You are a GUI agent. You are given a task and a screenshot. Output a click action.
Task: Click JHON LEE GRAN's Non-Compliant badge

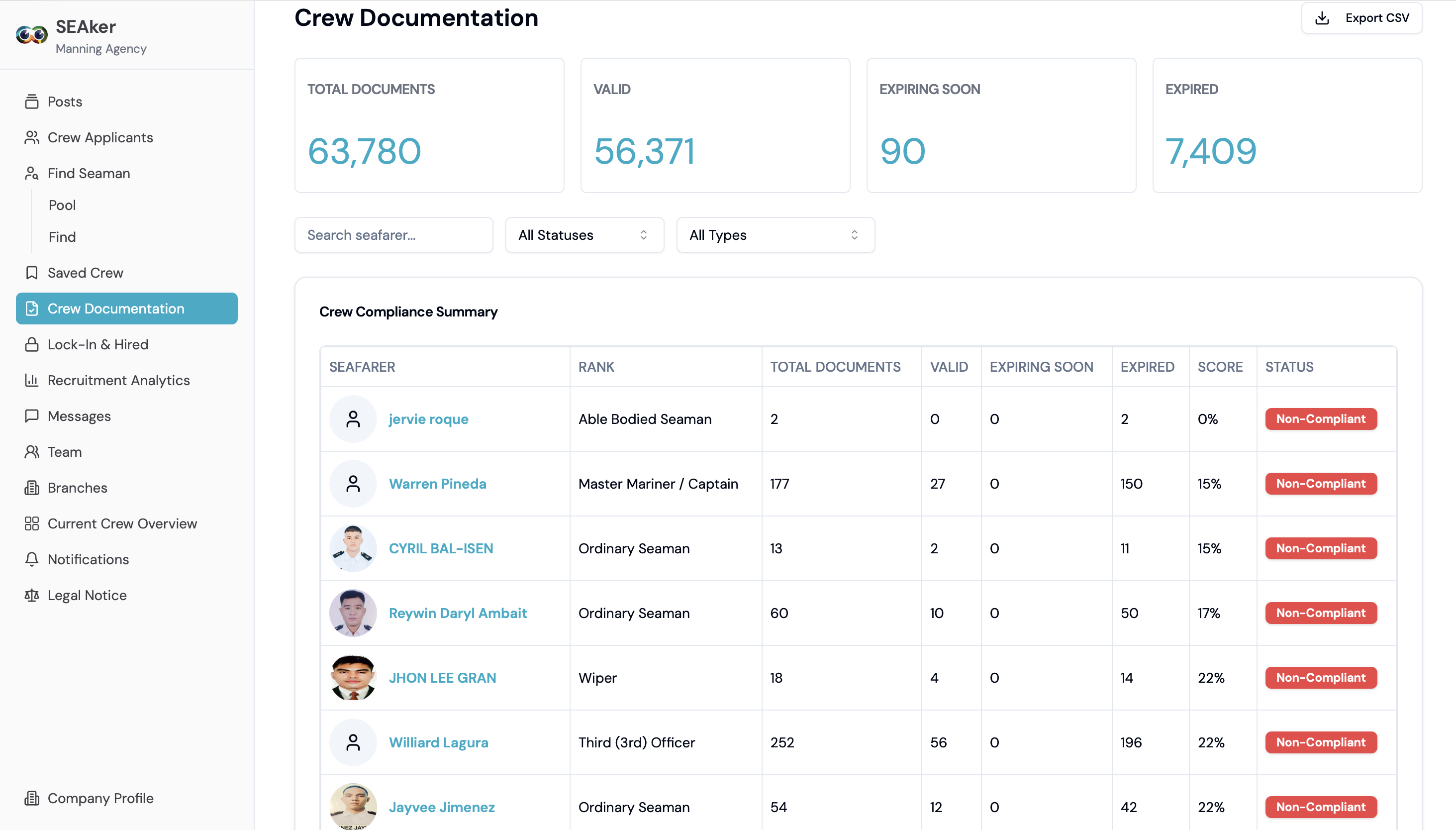click(1320, 678)
